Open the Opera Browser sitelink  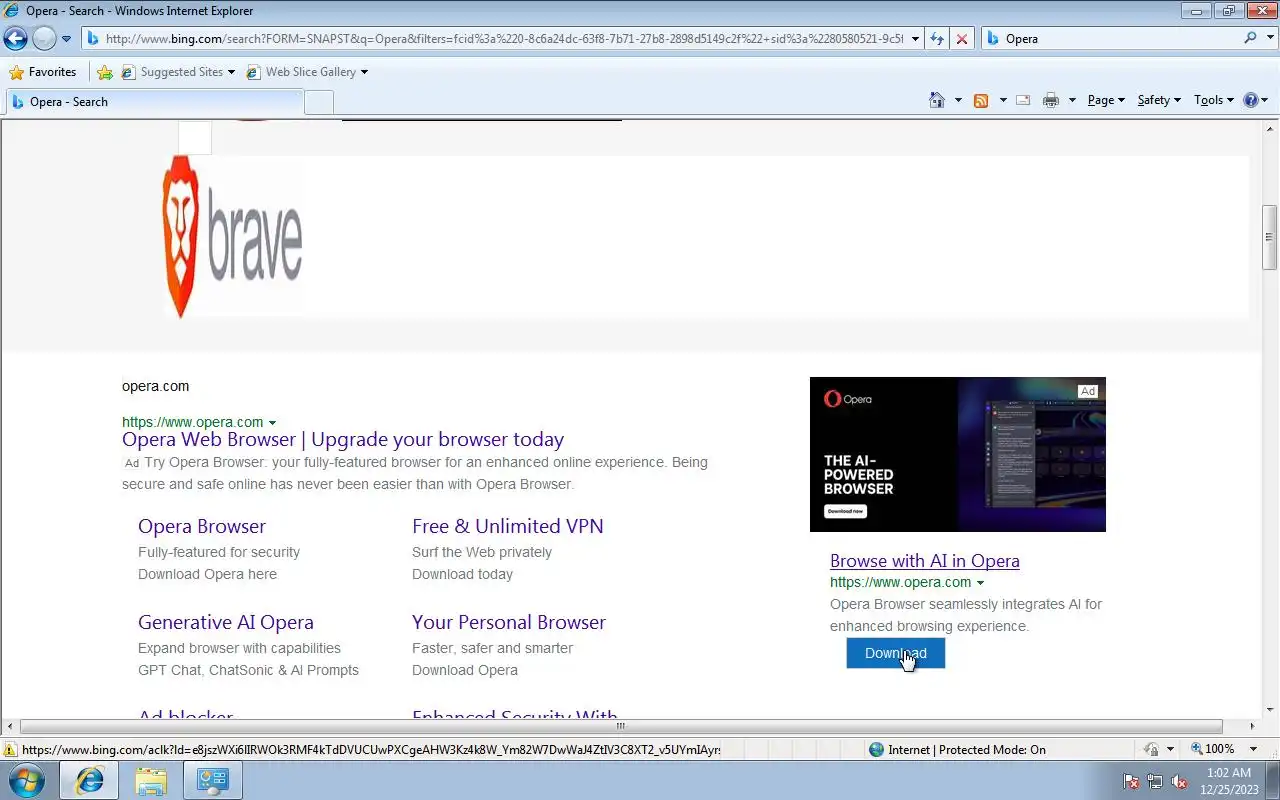pos(202,526)
